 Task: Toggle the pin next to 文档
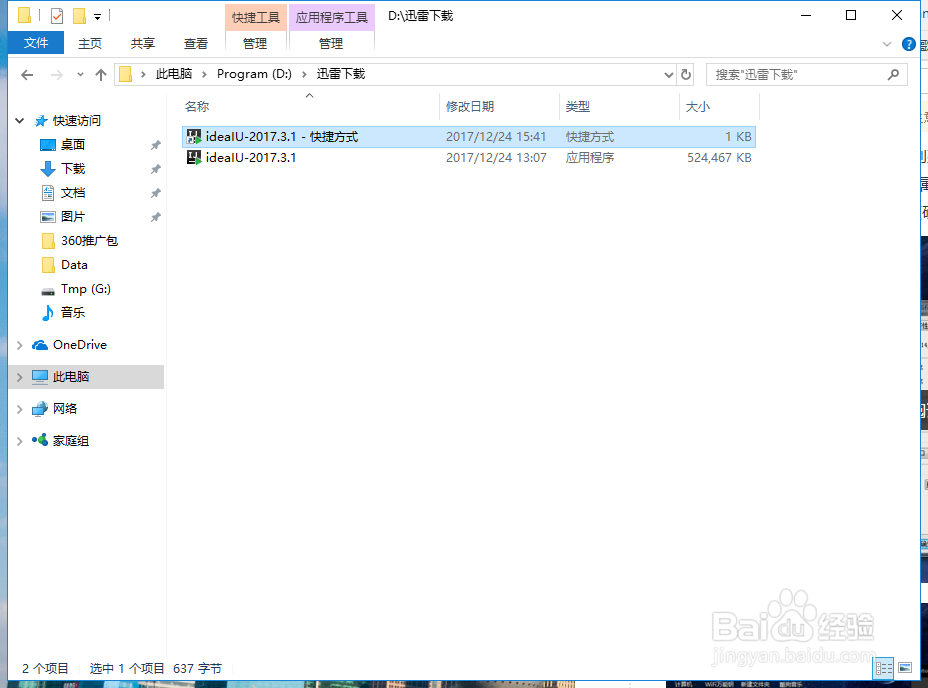coord(155,192)
